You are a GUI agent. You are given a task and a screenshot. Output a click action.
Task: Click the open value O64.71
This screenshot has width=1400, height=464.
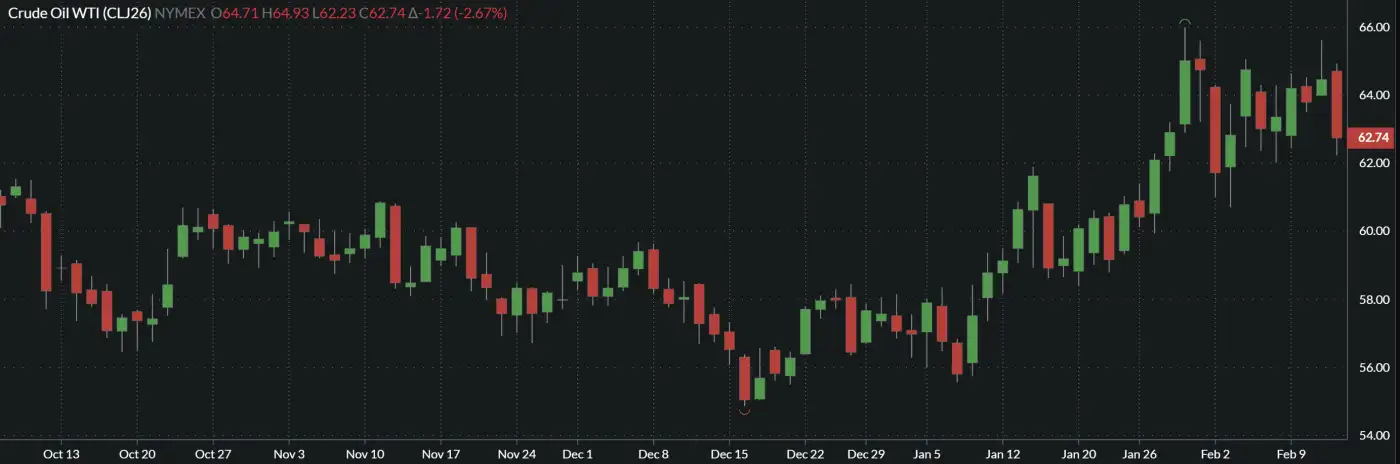click(234, 14)
